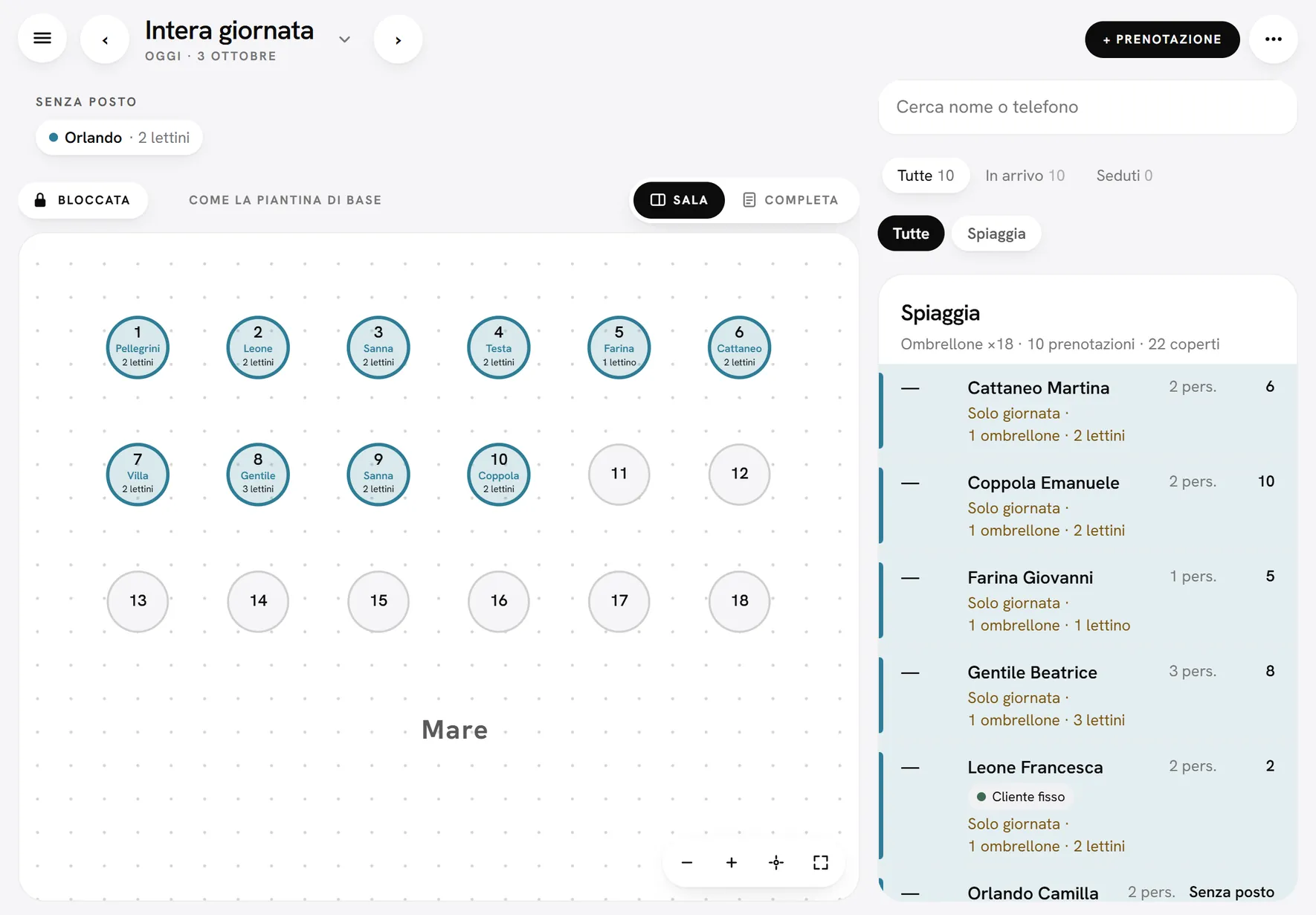Click Come la piantina di base

tap(286, 200)
